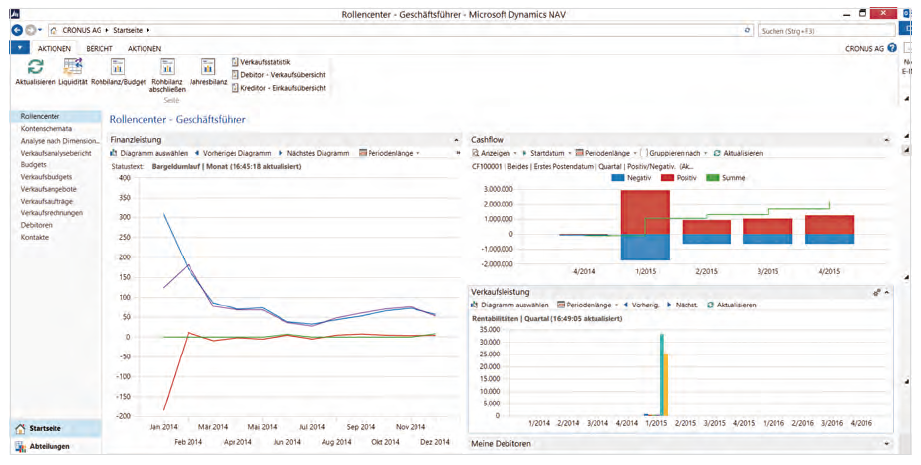Click Nächst. in Verkaufsleistung toolbar
The height and width of the screenshot is (465, 921).
click(683, 305)
